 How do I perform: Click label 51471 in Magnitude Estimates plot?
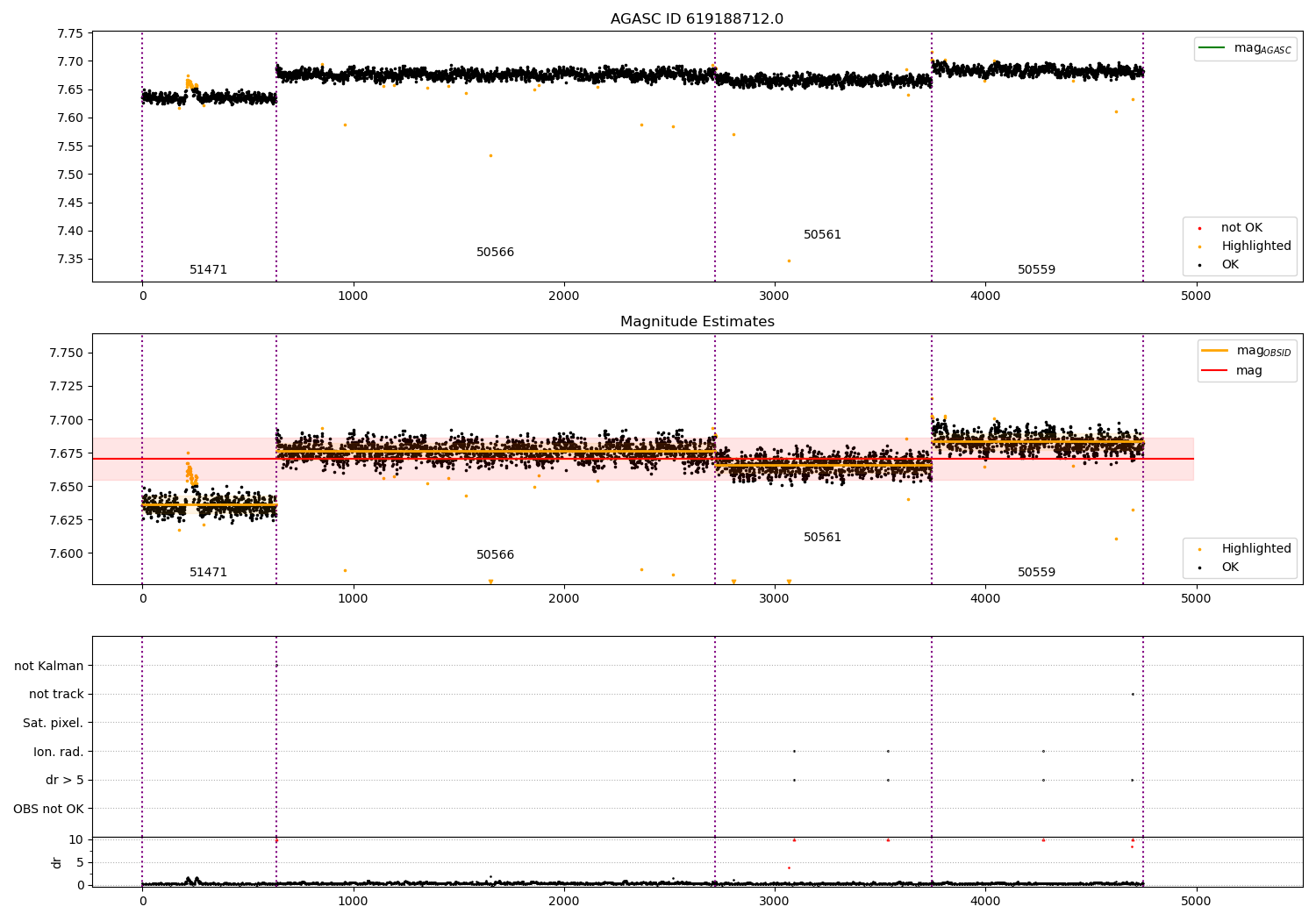209,573
